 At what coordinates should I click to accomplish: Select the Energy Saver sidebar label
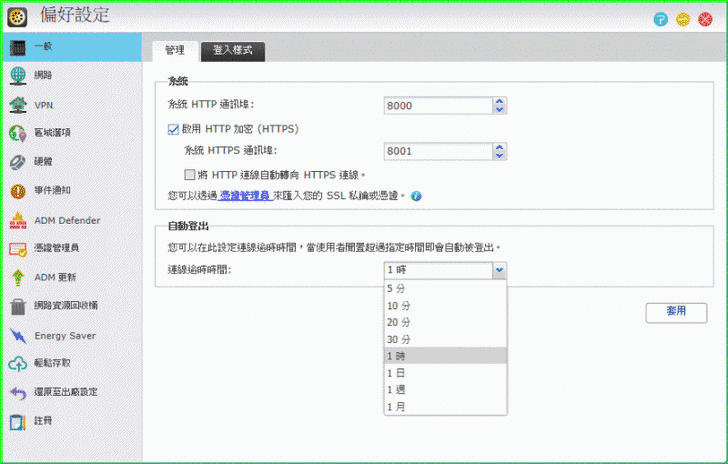click(x=65, y=336)
